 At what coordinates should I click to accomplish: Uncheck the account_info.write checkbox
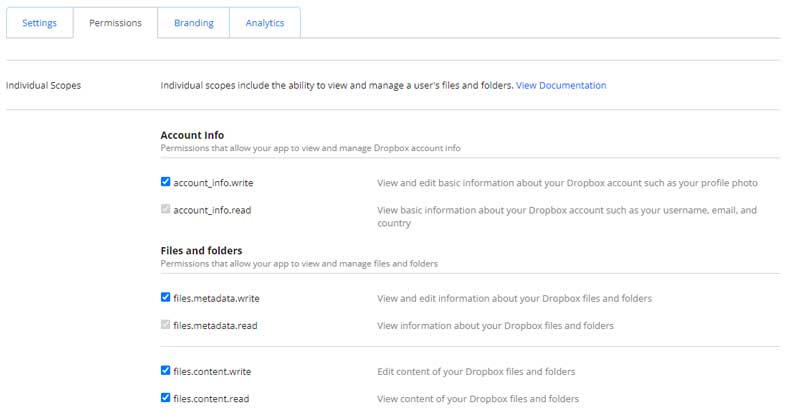pyautogui.click(x=166, y=183)
